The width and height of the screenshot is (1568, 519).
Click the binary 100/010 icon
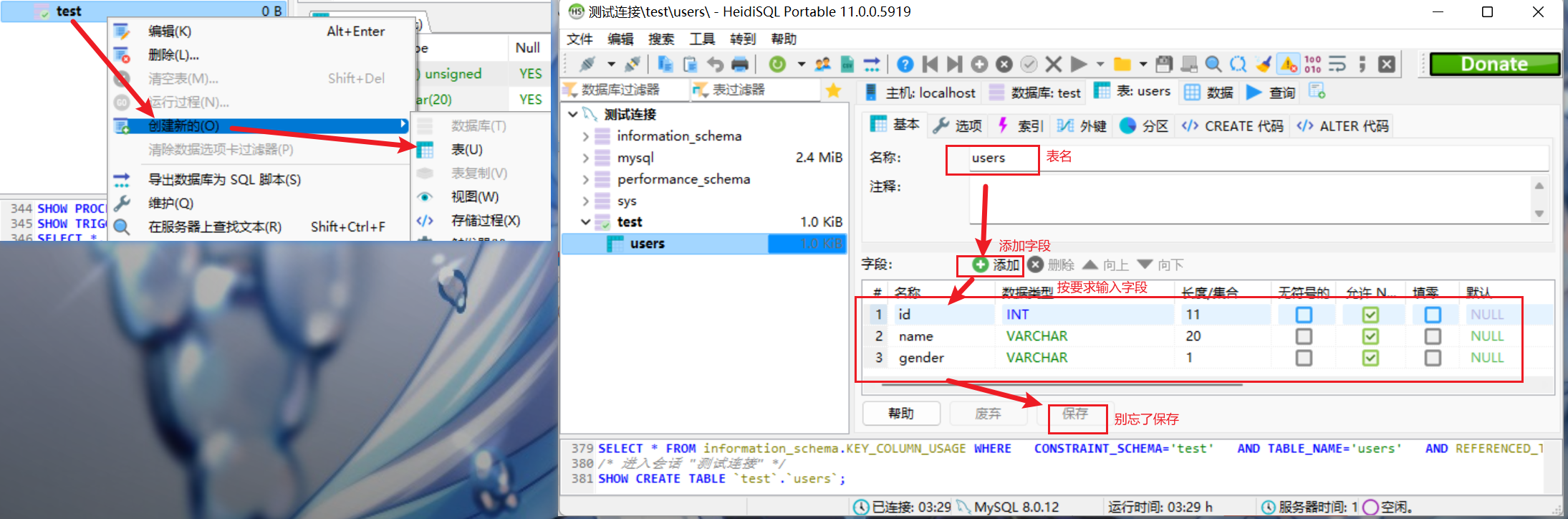pos(1313,65)
